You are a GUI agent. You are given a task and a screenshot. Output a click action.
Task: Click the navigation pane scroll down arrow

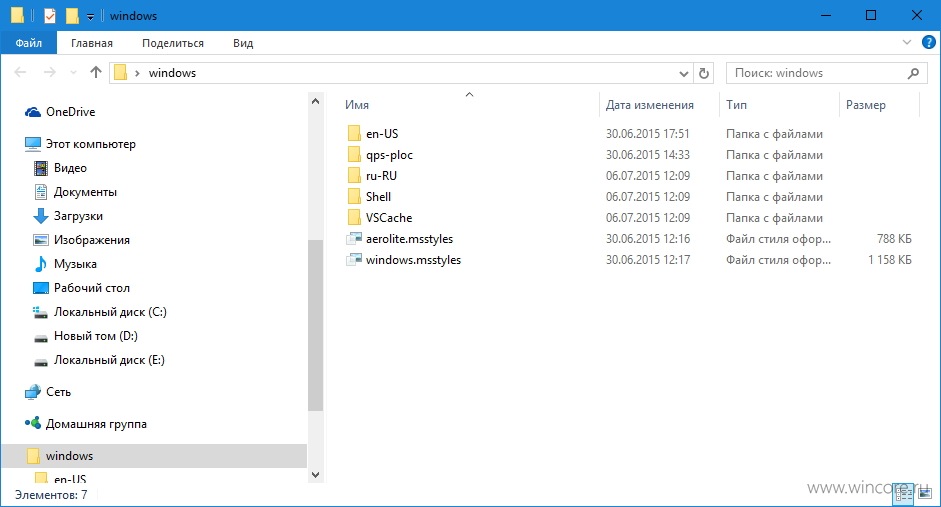tap(316, 475)
